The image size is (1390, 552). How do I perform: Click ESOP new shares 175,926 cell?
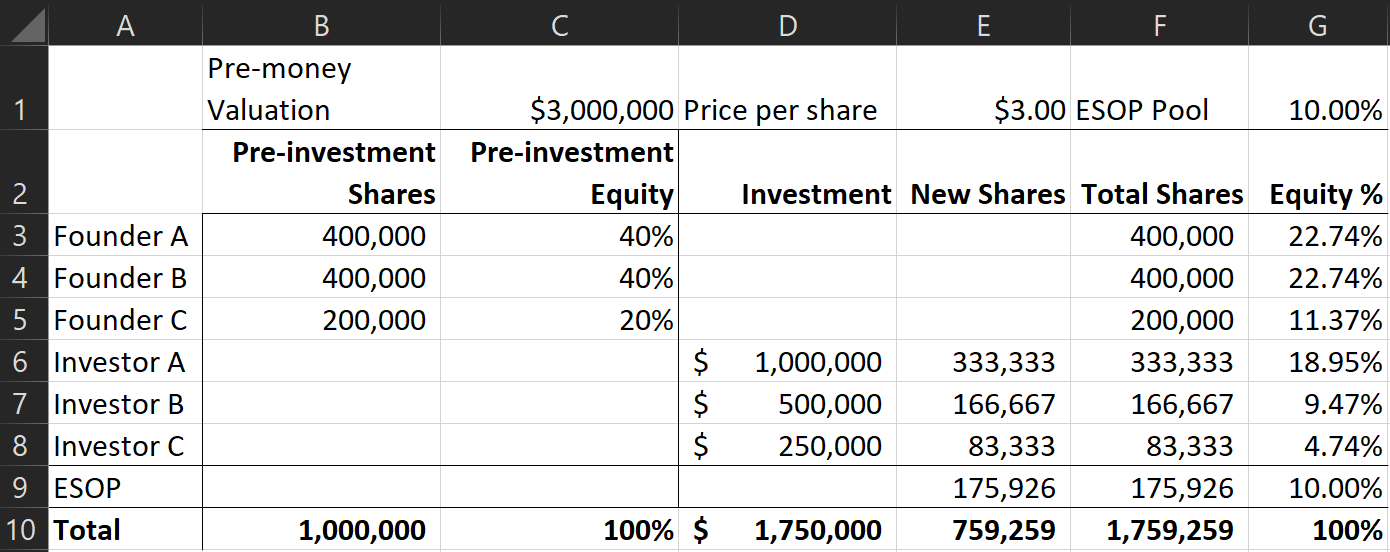click(984, 487)
